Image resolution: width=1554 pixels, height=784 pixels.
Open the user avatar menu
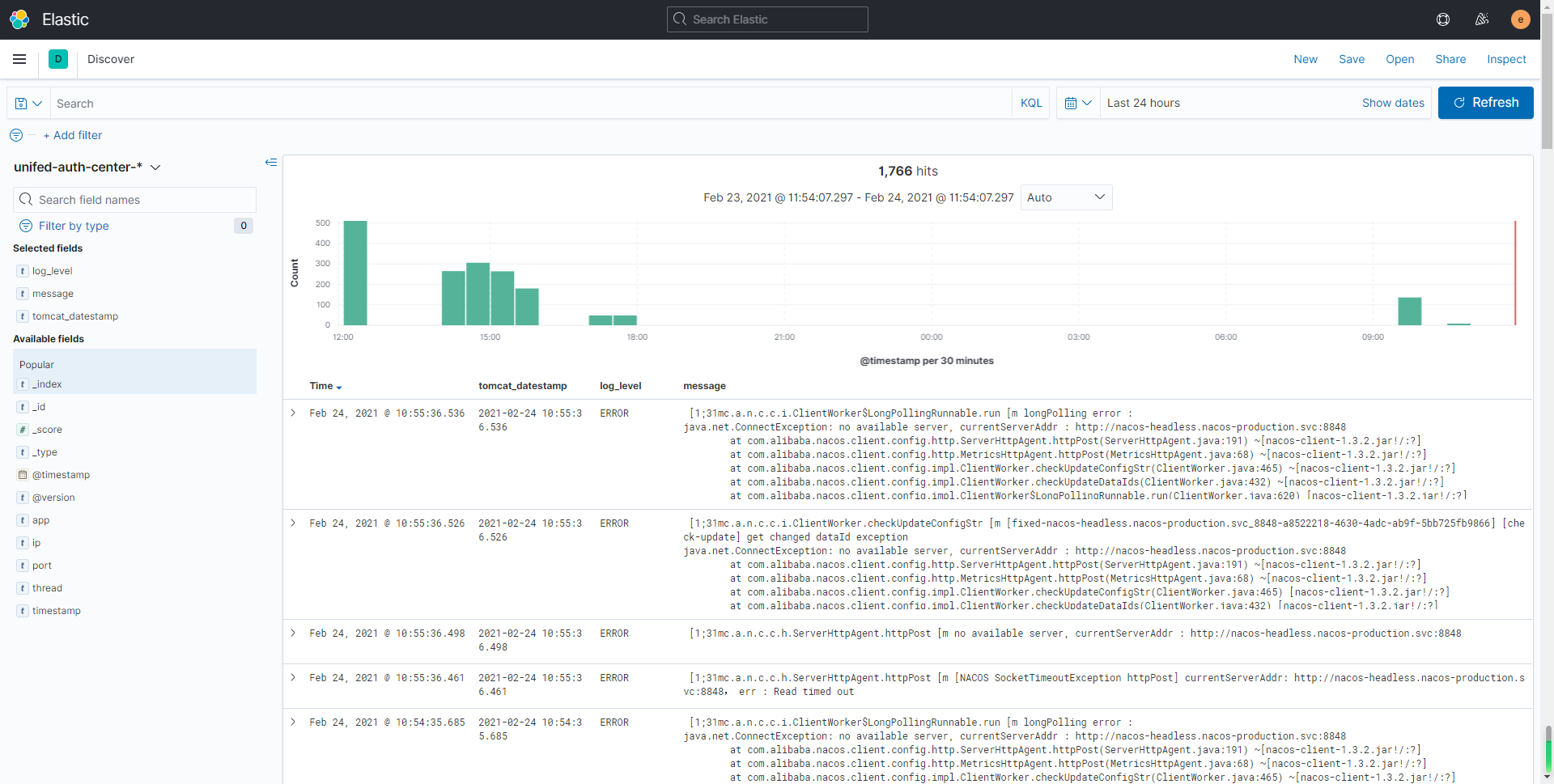[1521, 19]
